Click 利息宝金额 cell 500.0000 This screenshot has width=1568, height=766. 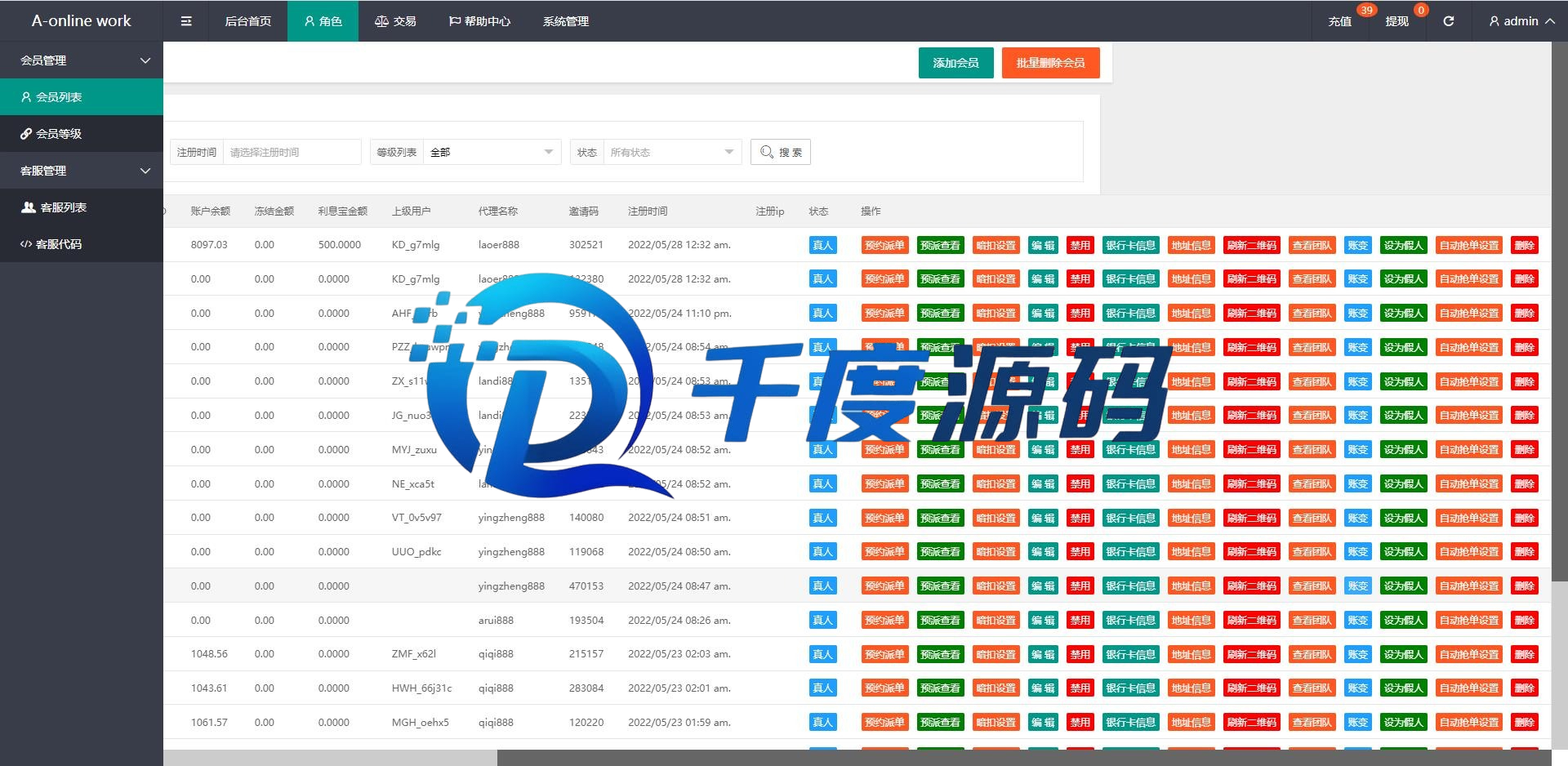point(340,245)
